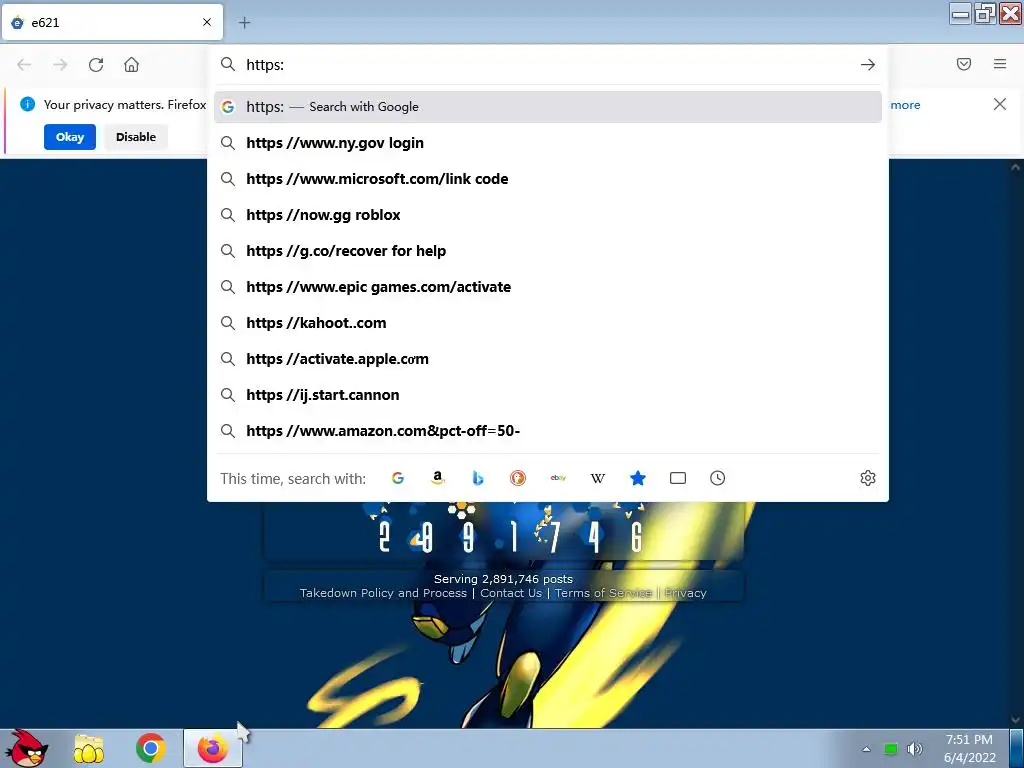Search bookmarks using the star icon
The height and width of the screenshot is (768, 1024).
637,478
